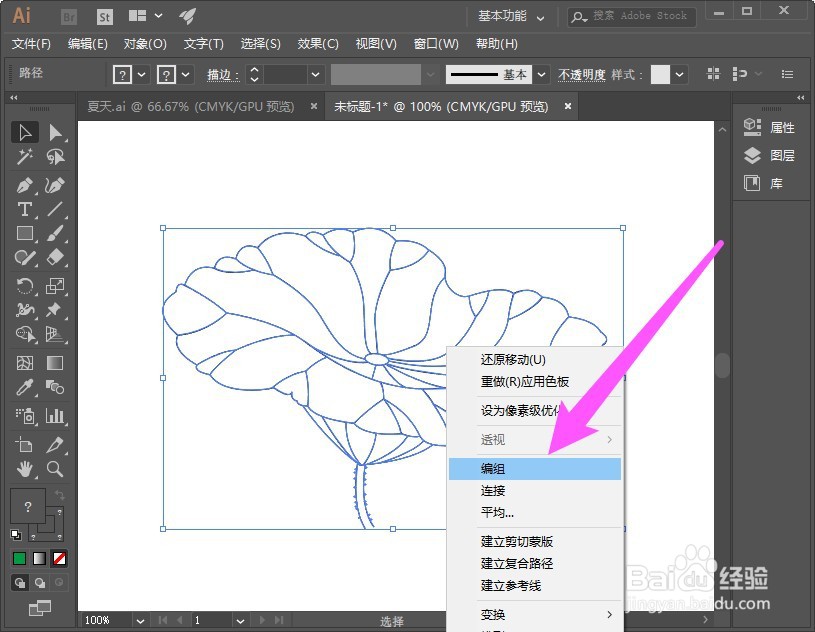Open the 属性 panel

[770, 127]
